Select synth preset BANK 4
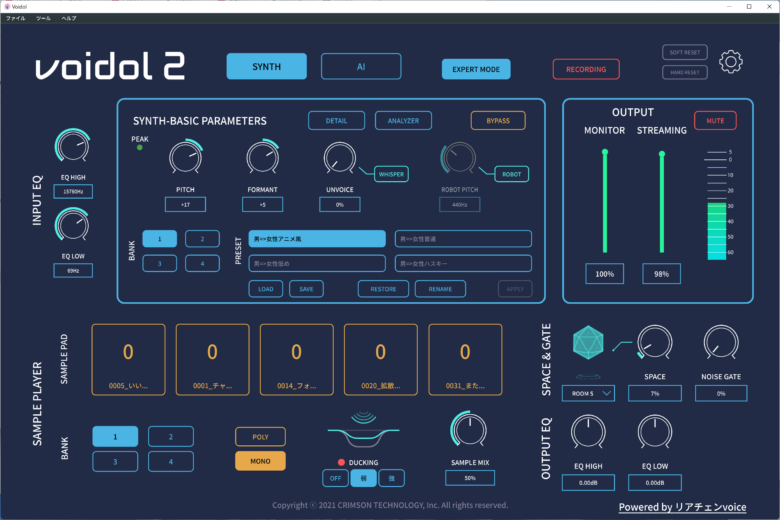 point(202,263)
